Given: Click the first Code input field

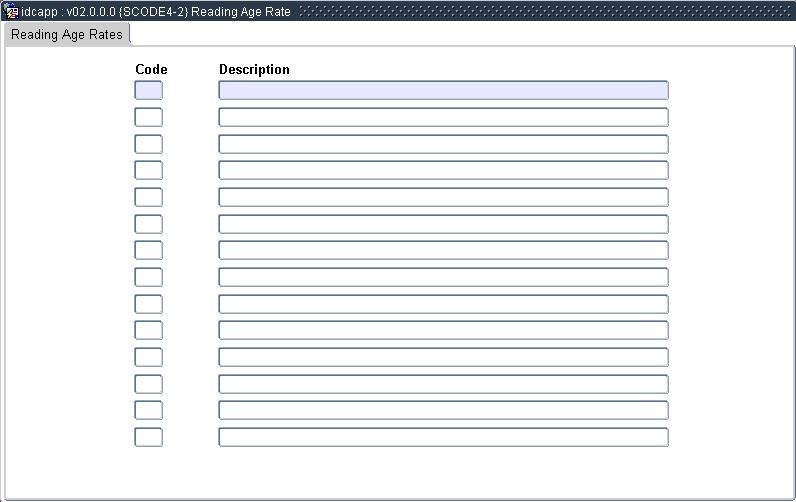Looking at the screenshot, I should [148, 90].
